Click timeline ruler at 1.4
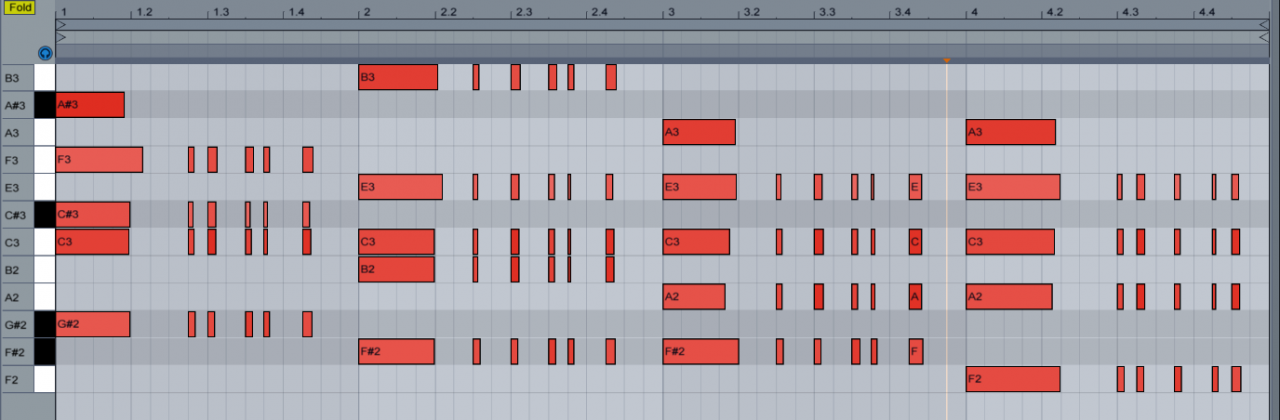The height and width of the screenshot is (420, 1280). [297, 13]
